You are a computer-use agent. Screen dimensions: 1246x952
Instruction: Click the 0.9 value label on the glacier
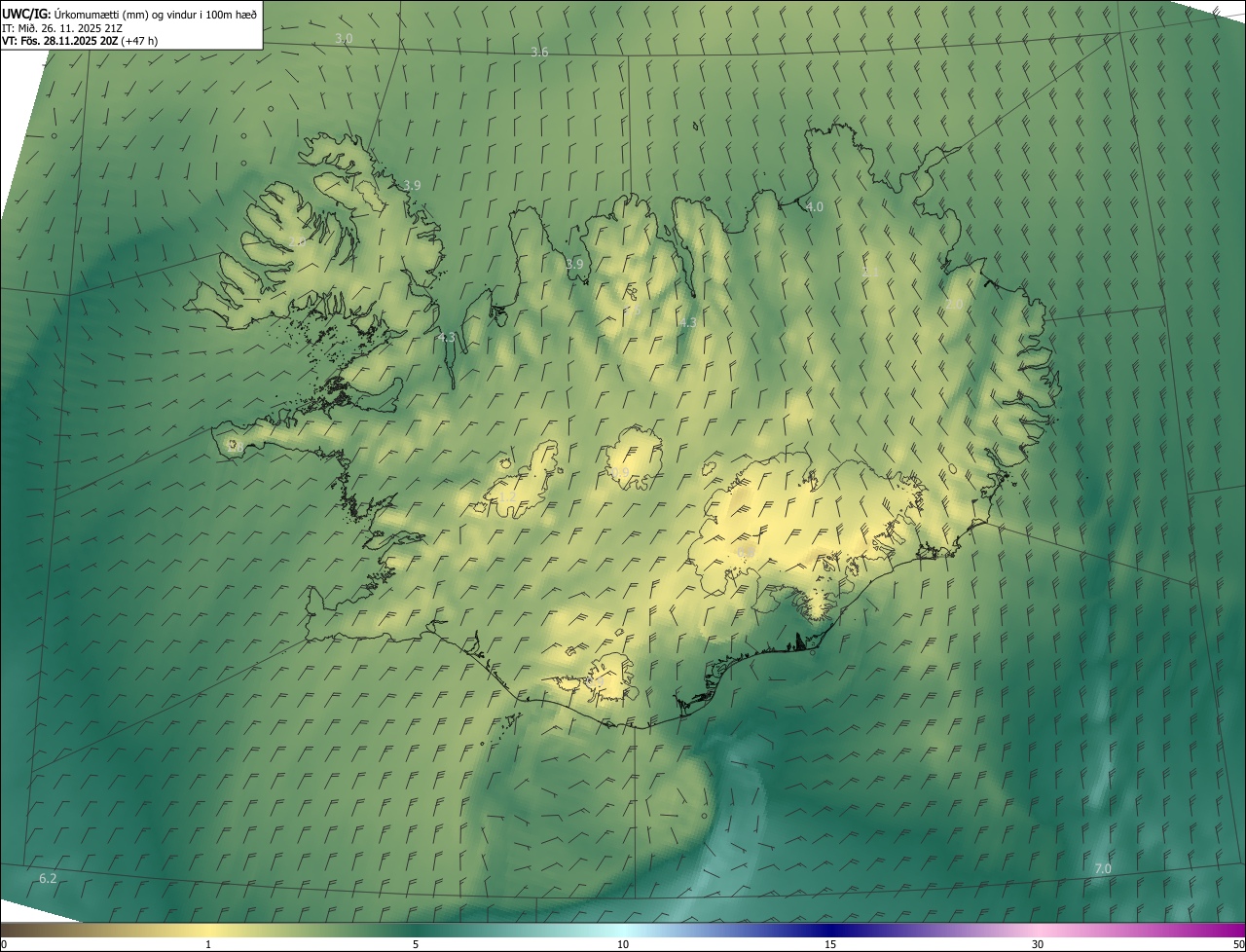[x=621, y=472]
